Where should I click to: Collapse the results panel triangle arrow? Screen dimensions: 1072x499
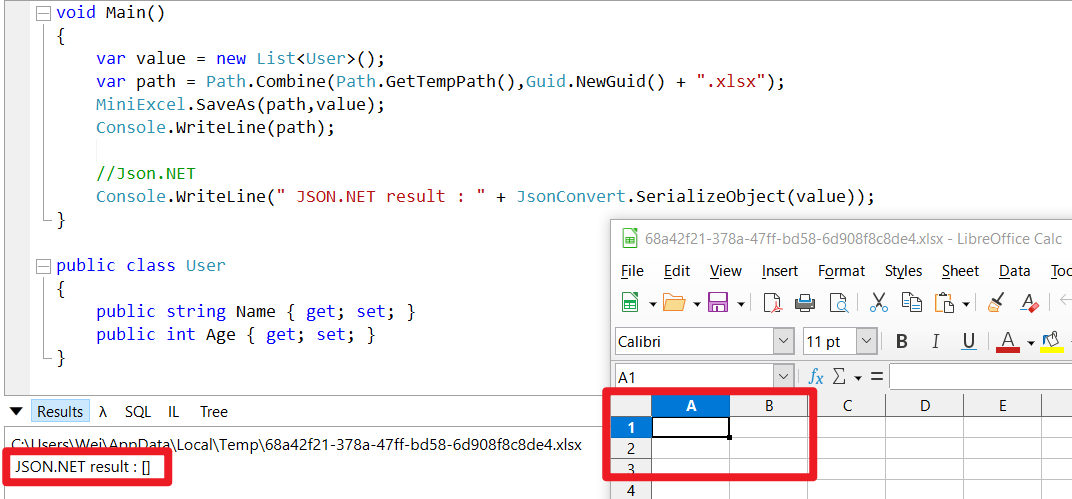point(16,411)
